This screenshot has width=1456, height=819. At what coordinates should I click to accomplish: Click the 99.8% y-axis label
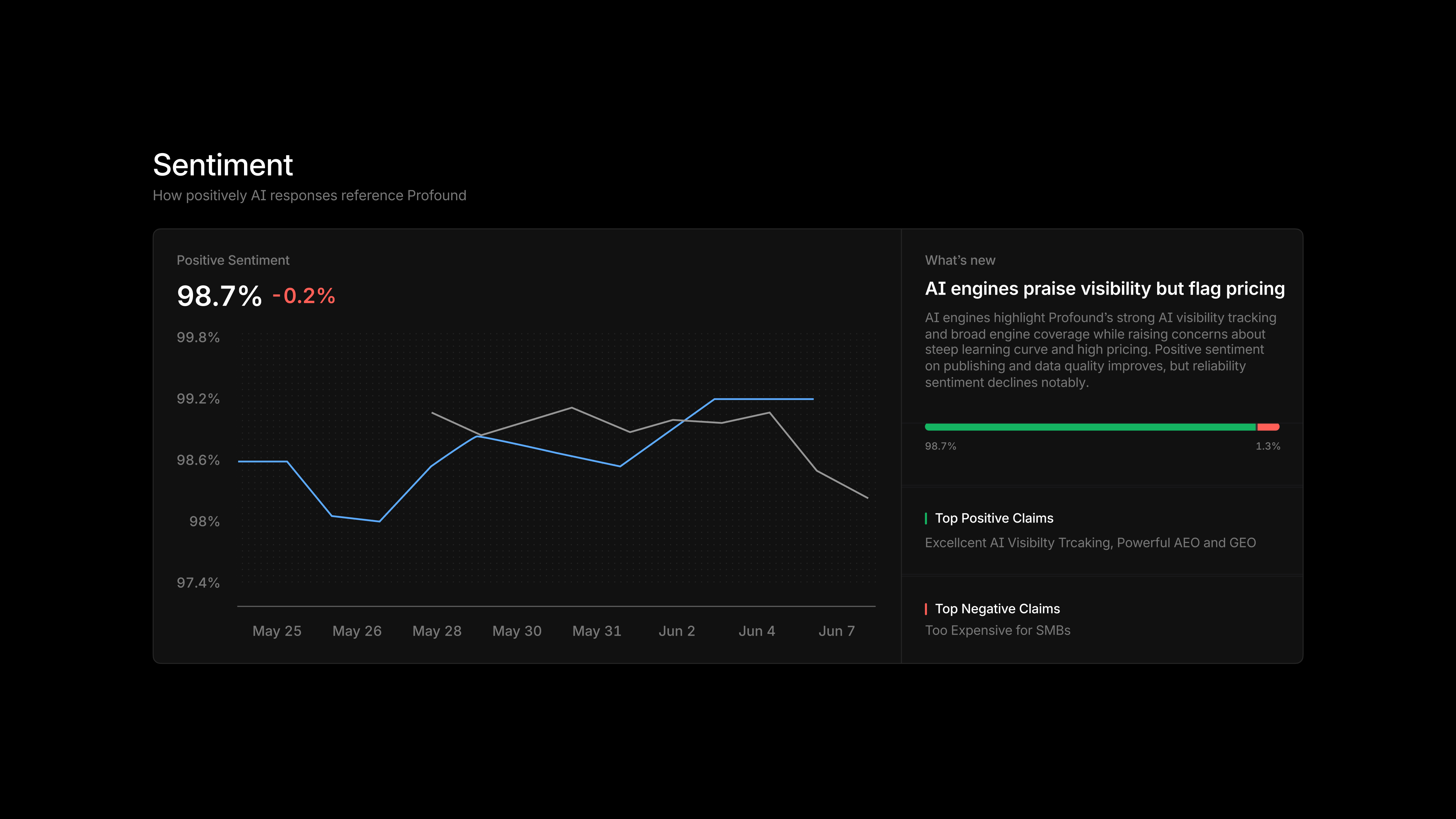pos(198,337)
